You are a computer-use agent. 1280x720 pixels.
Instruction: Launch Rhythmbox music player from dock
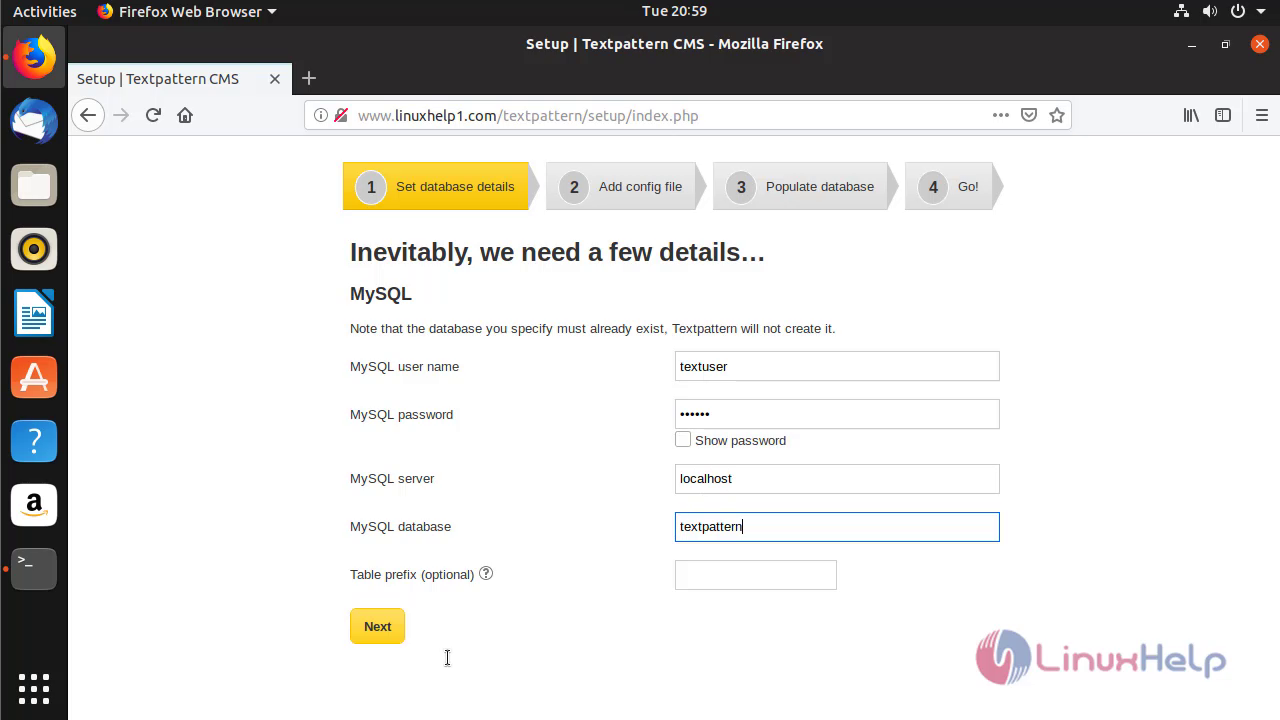tap(34, 249)
